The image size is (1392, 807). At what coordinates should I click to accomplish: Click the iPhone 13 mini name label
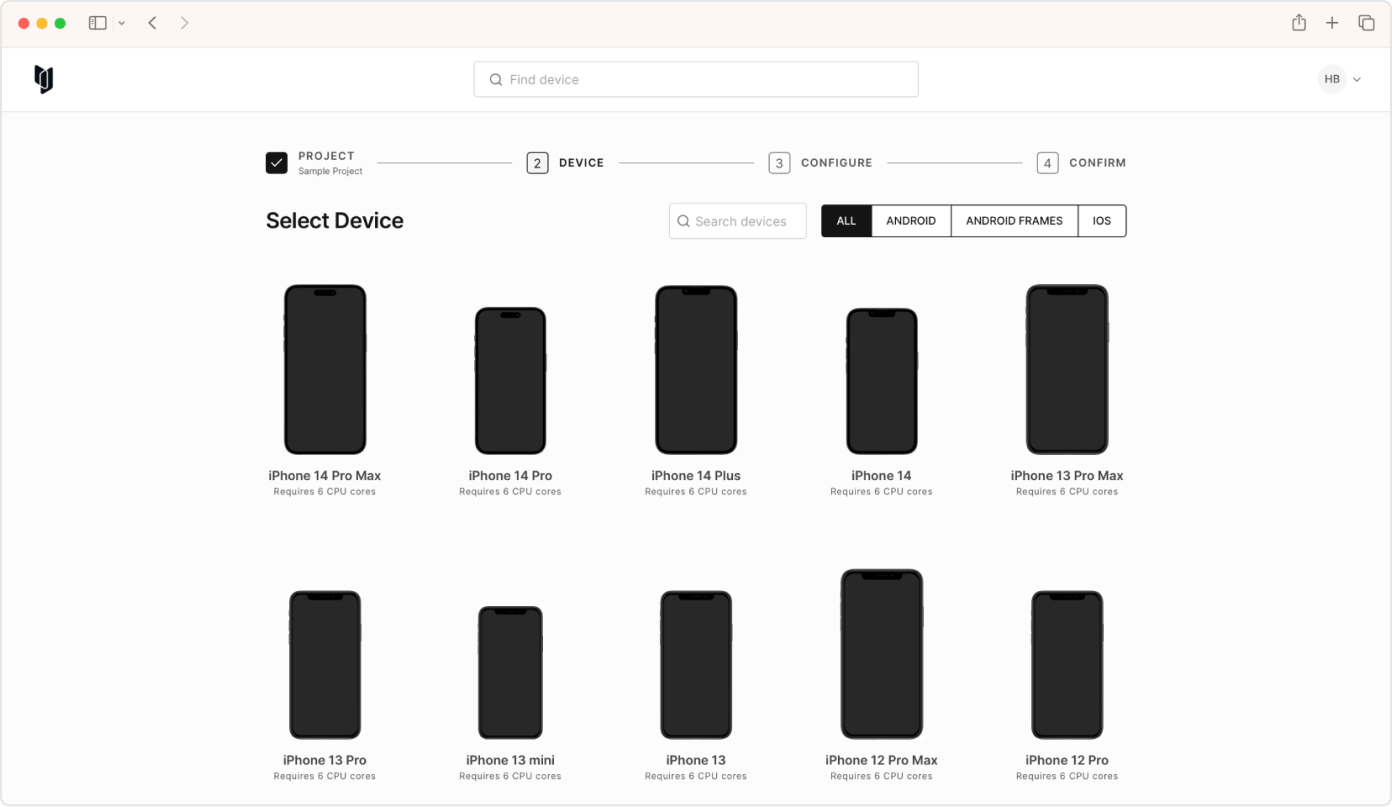point(510,760)
